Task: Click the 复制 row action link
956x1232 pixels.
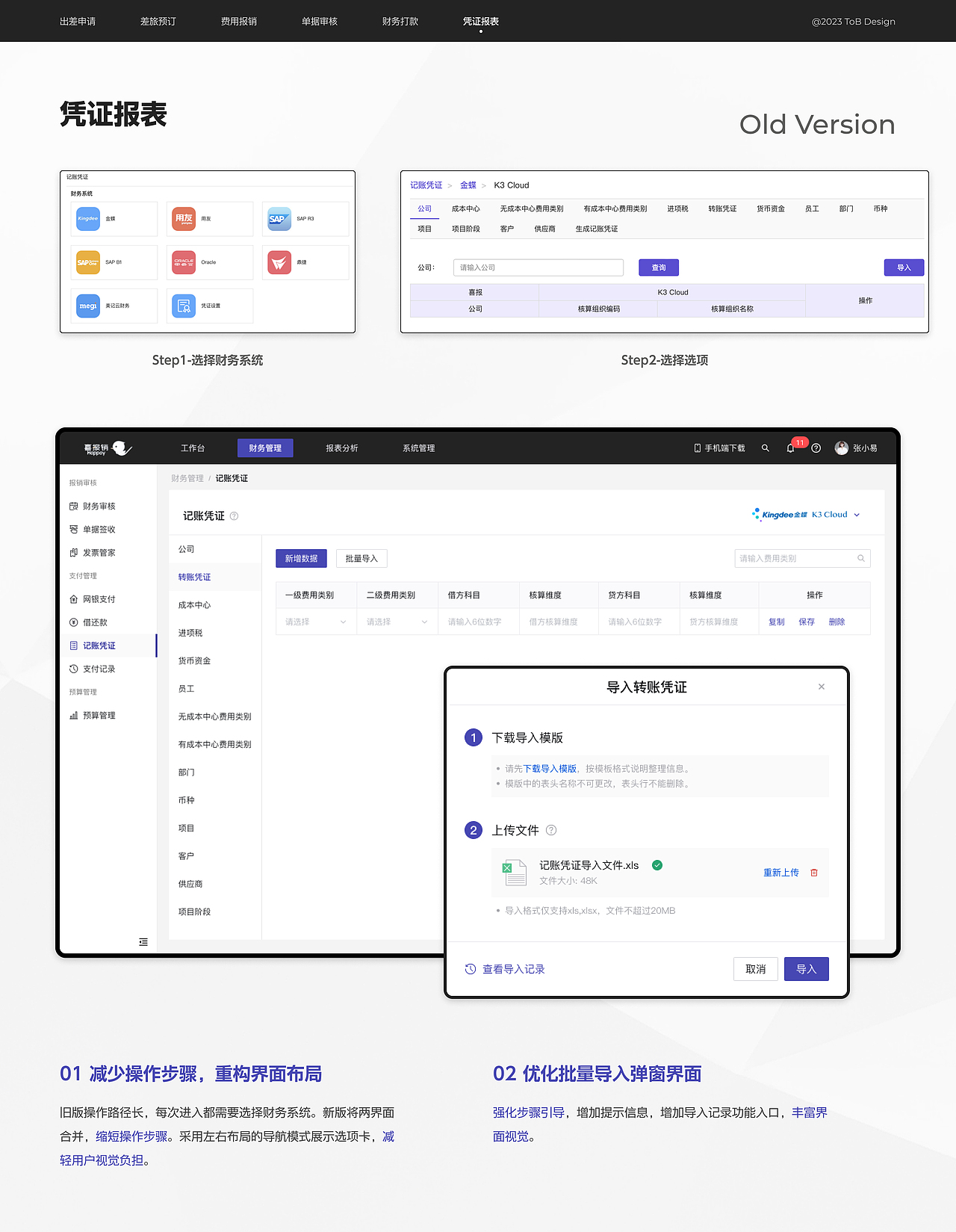Action: (x=777, y=622)
